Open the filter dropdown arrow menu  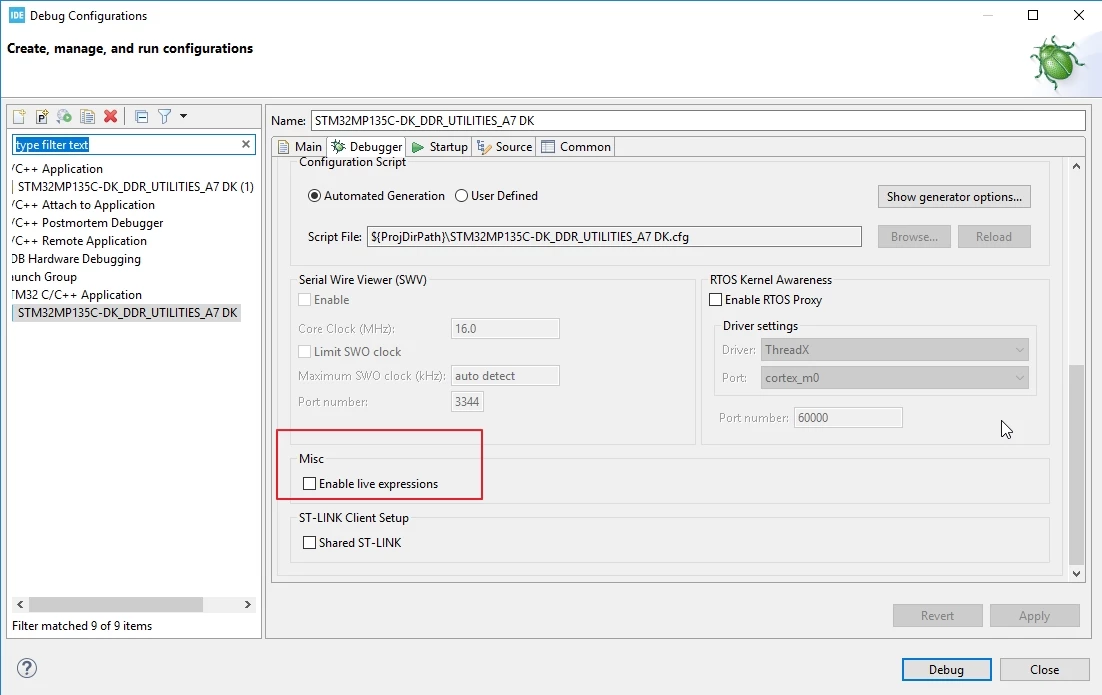tap(183, 116)
